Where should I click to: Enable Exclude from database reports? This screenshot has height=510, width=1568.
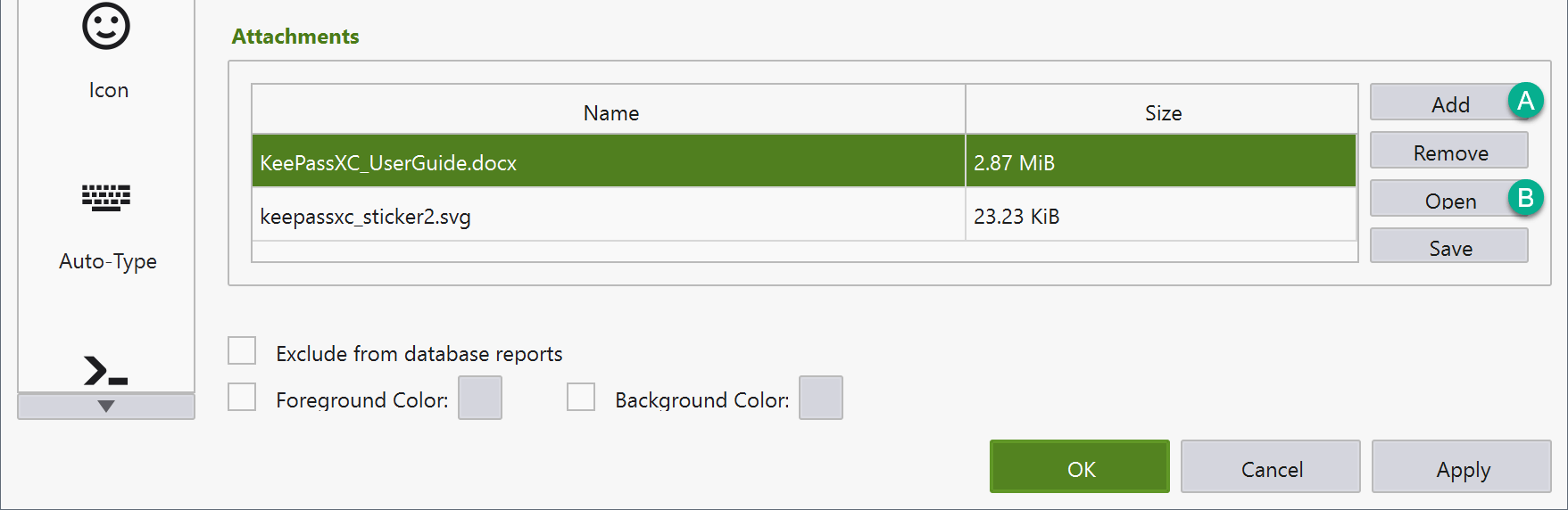point(242,351)
